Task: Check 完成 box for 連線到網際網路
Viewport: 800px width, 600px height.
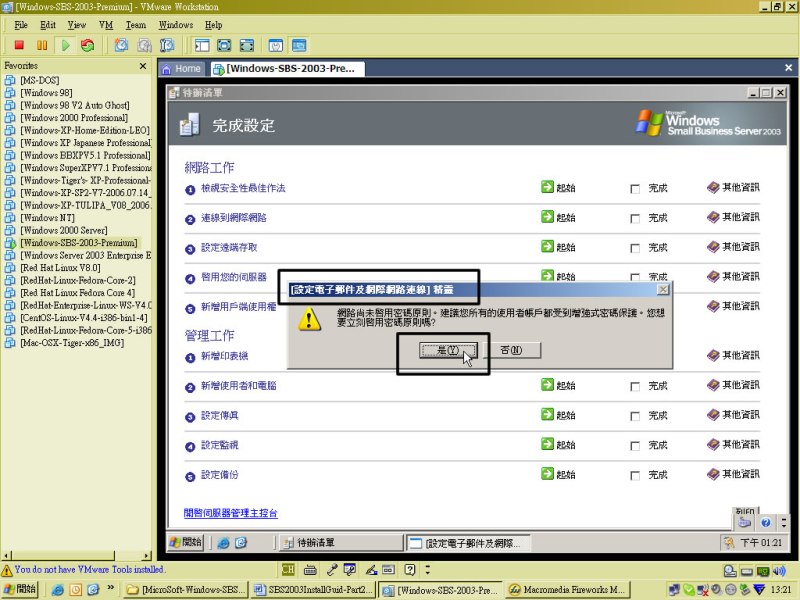Action: point(635,218)
